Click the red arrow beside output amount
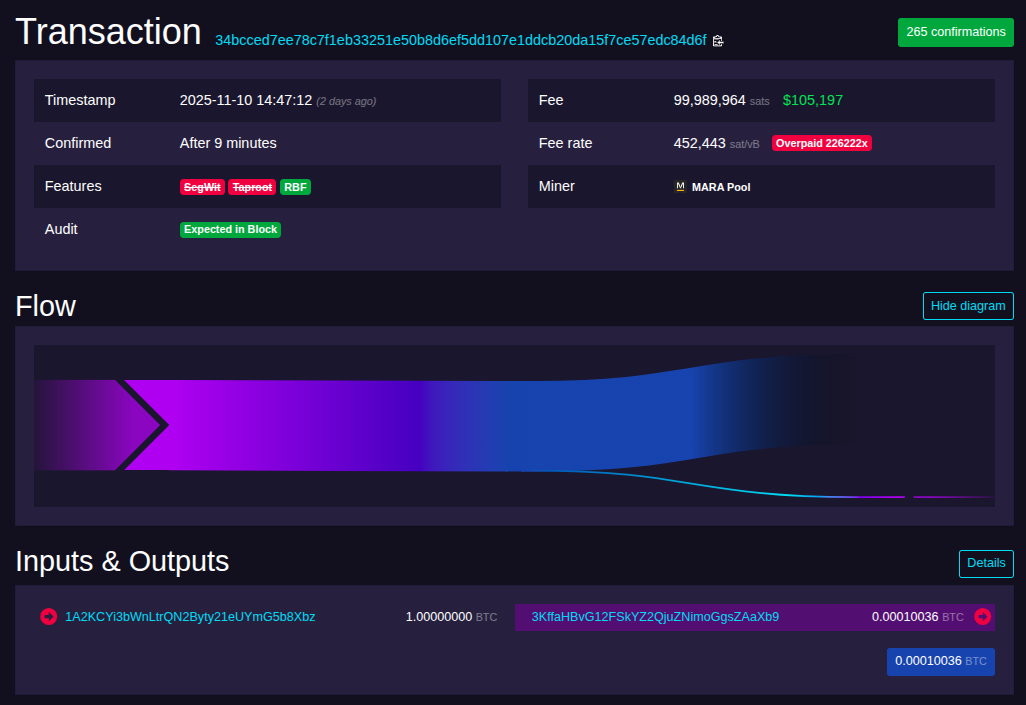The height and width of the screenshot is (705, 1026). [x=982, y=617]
